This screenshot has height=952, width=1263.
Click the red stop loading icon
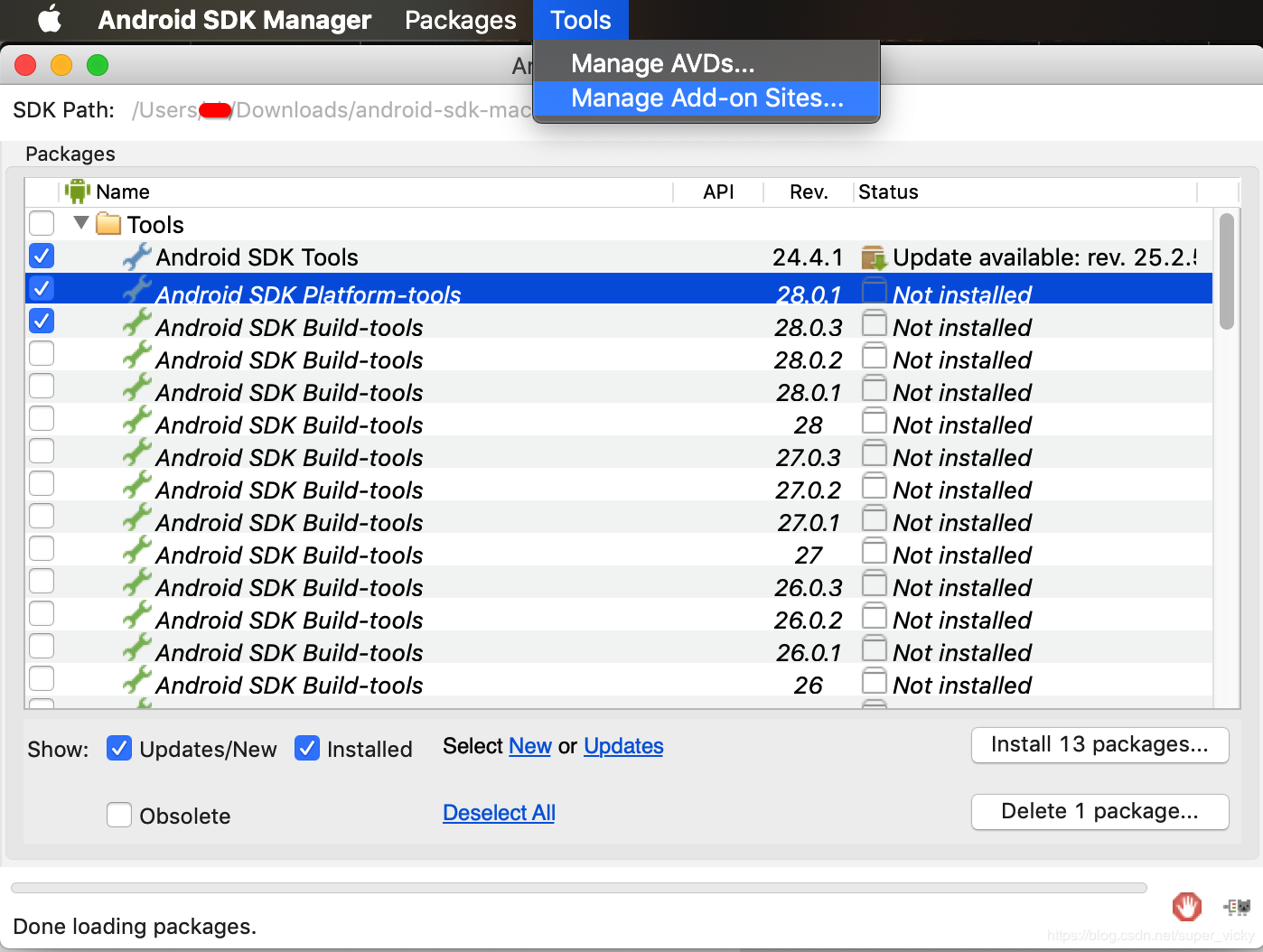1186,906
